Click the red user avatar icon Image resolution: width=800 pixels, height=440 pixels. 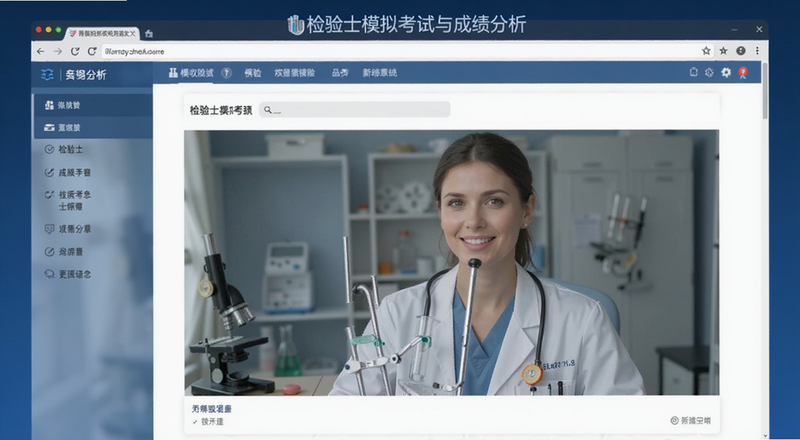tap(743, 72)
